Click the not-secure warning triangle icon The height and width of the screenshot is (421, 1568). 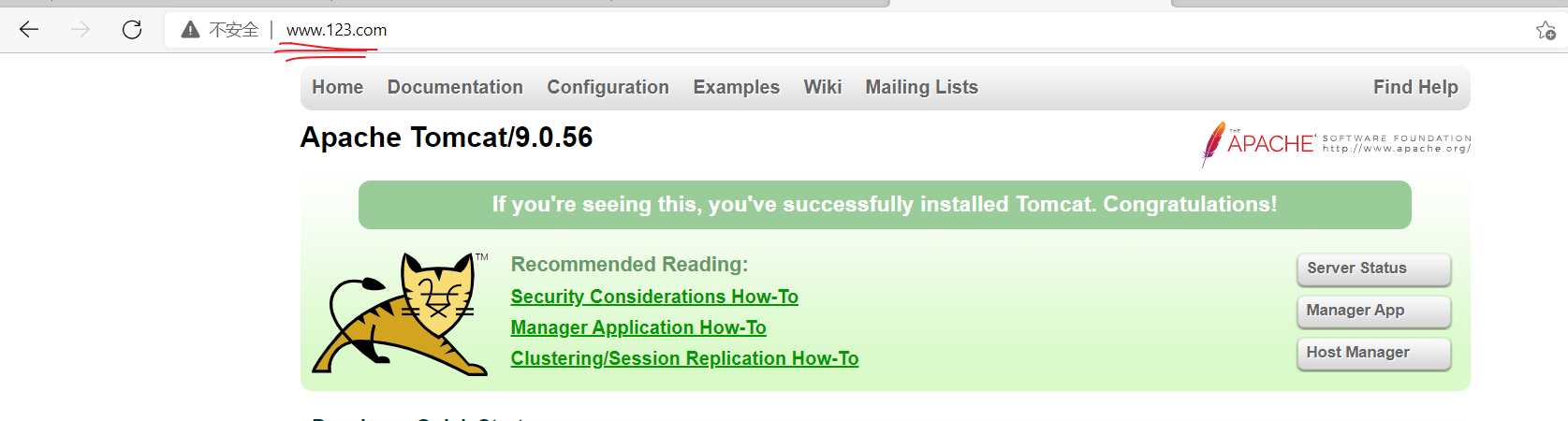(x=190, y=30)
